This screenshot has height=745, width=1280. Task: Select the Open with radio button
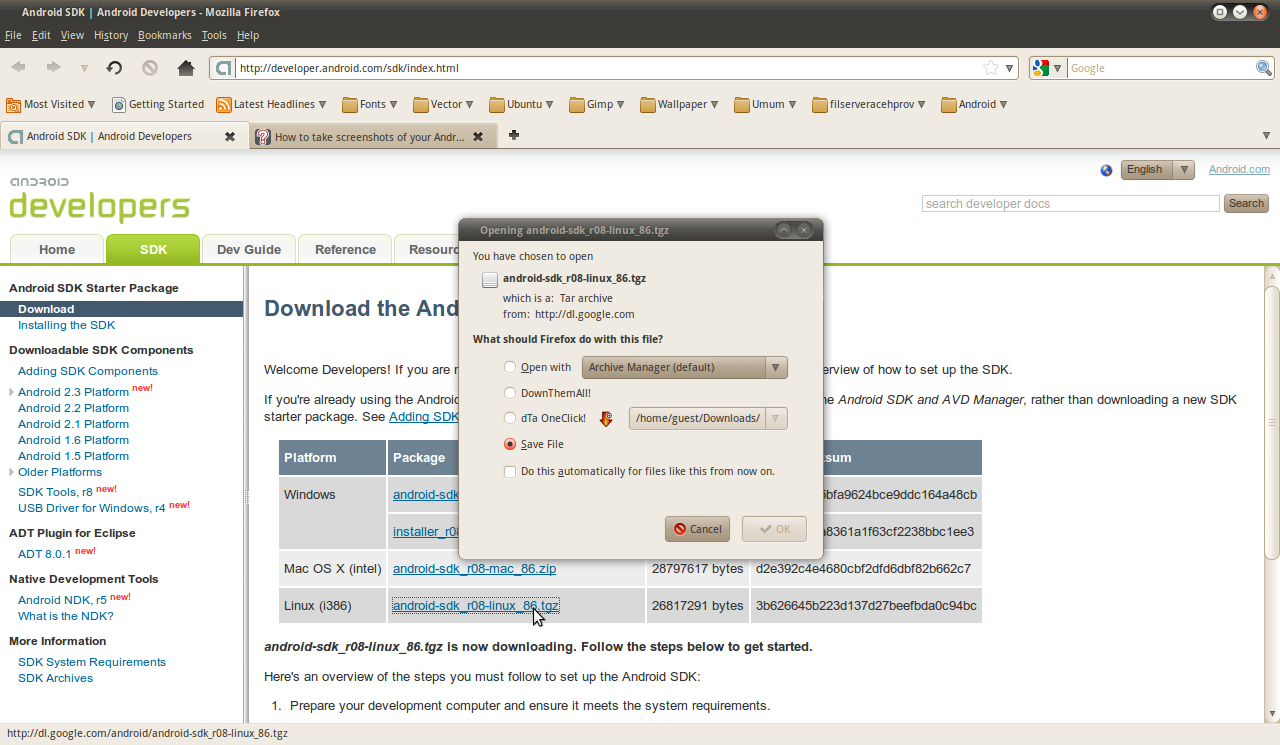coord(511,368)
